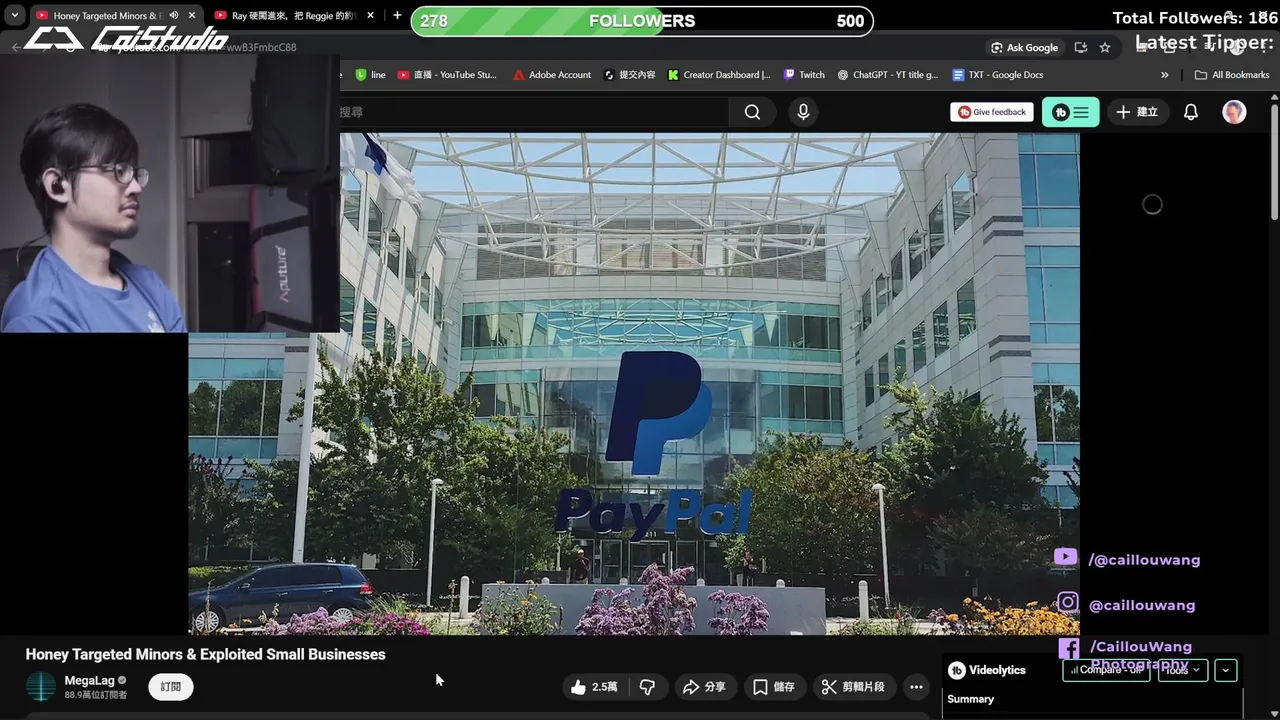This screenshot has width=1280, height=720.
Task: Select the Summary tab in Videolytics
Action: [x=970, y=699]
